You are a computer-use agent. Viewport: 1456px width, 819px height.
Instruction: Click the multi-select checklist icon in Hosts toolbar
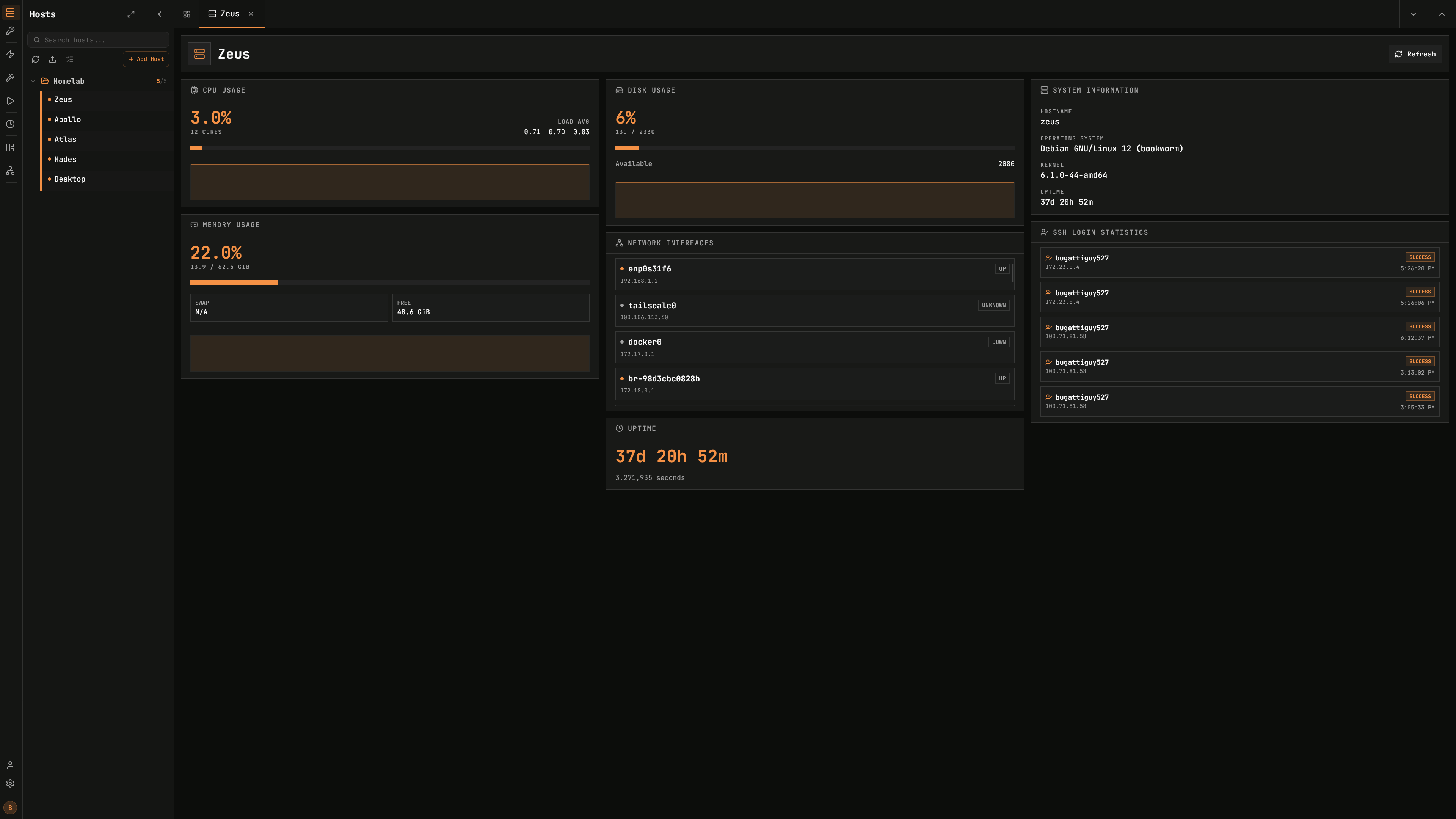(69, 60)
